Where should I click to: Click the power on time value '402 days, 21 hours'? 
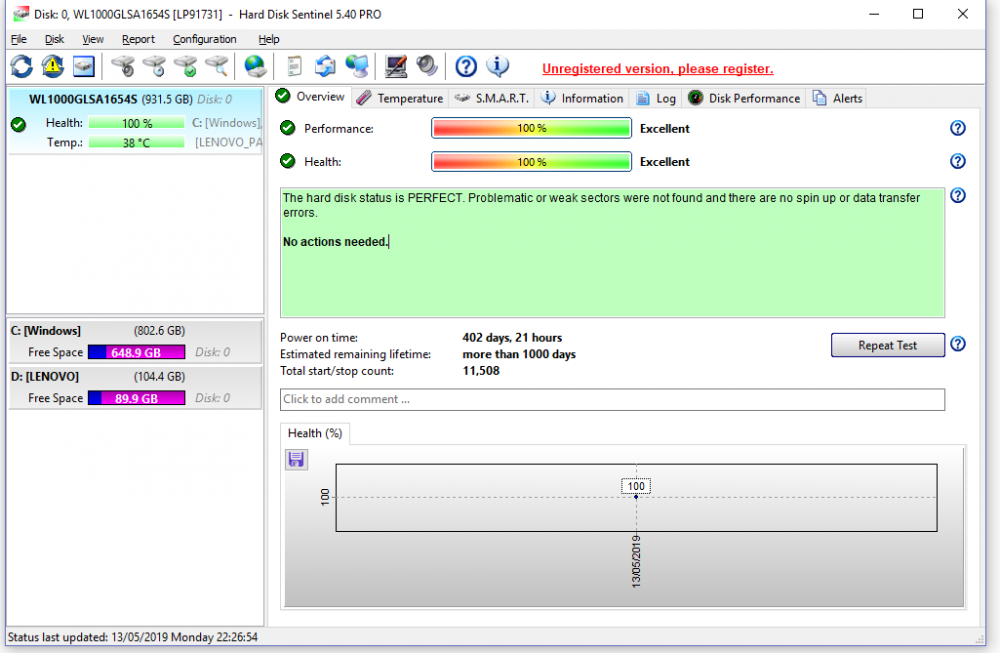pos(512,338)
